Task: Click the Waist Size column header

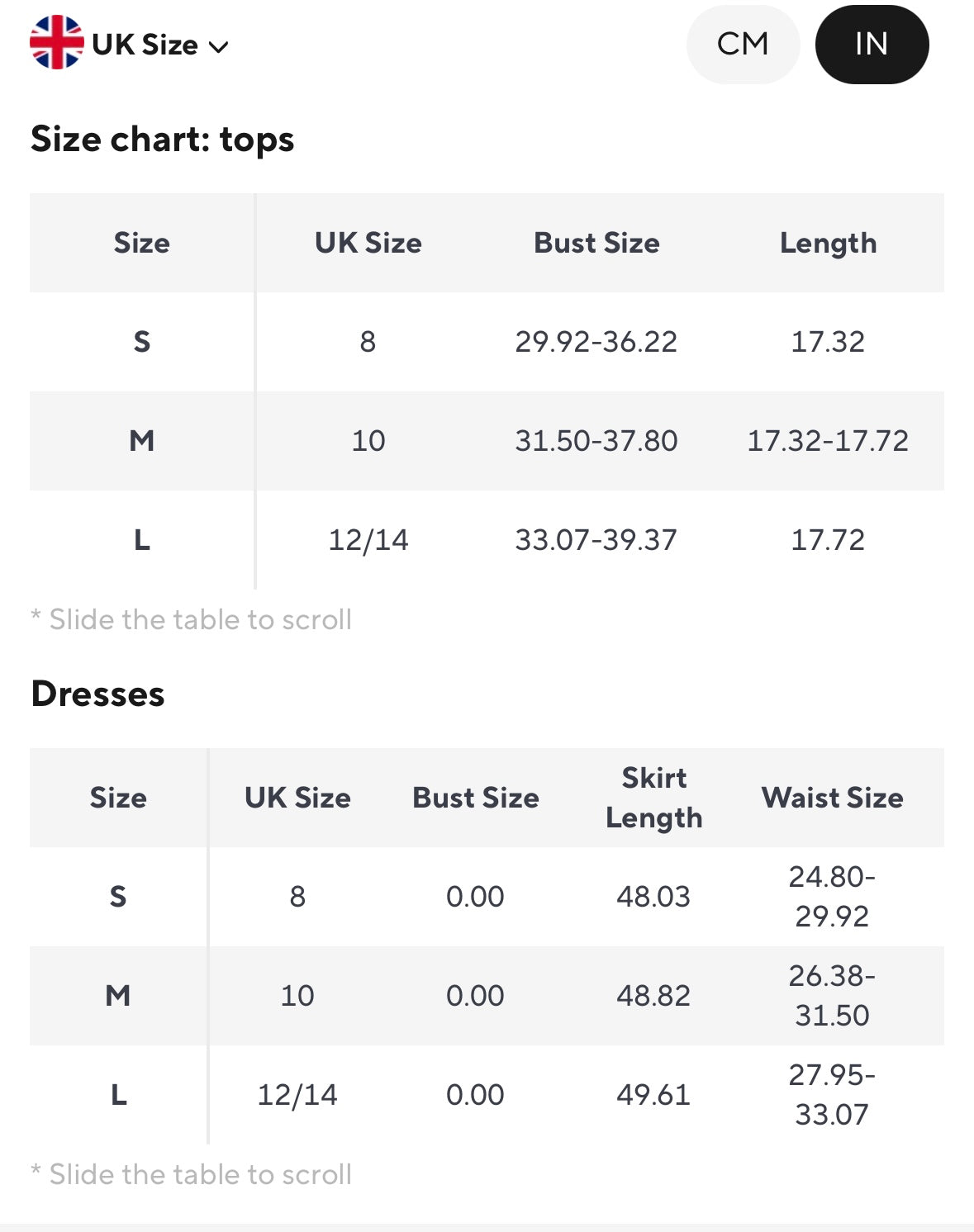Action: click(832, 798)
